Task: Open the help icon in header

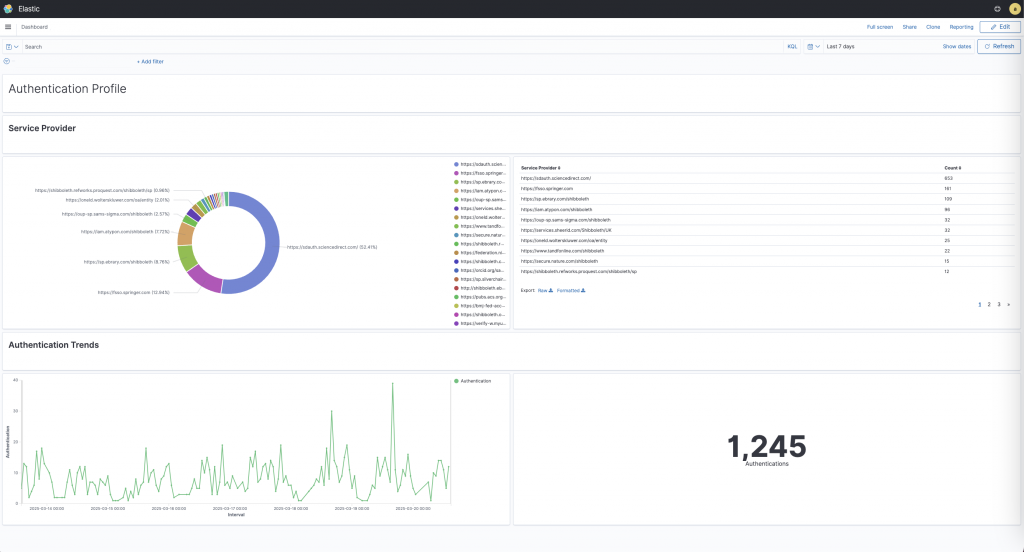Action: (x=996, y=8)
